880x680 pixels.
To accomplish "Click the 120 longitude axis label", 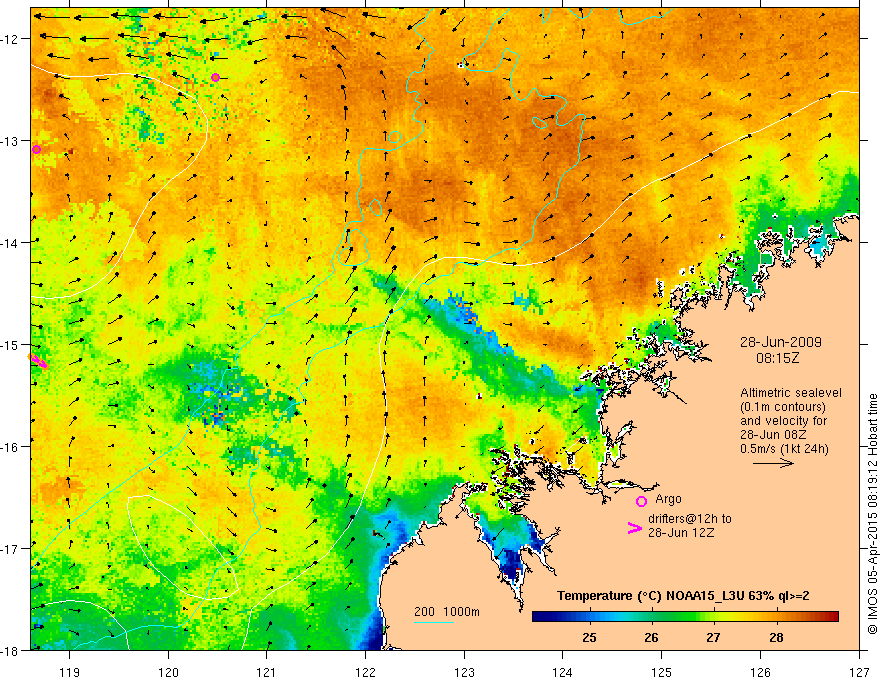I will (x=168, y=672).
